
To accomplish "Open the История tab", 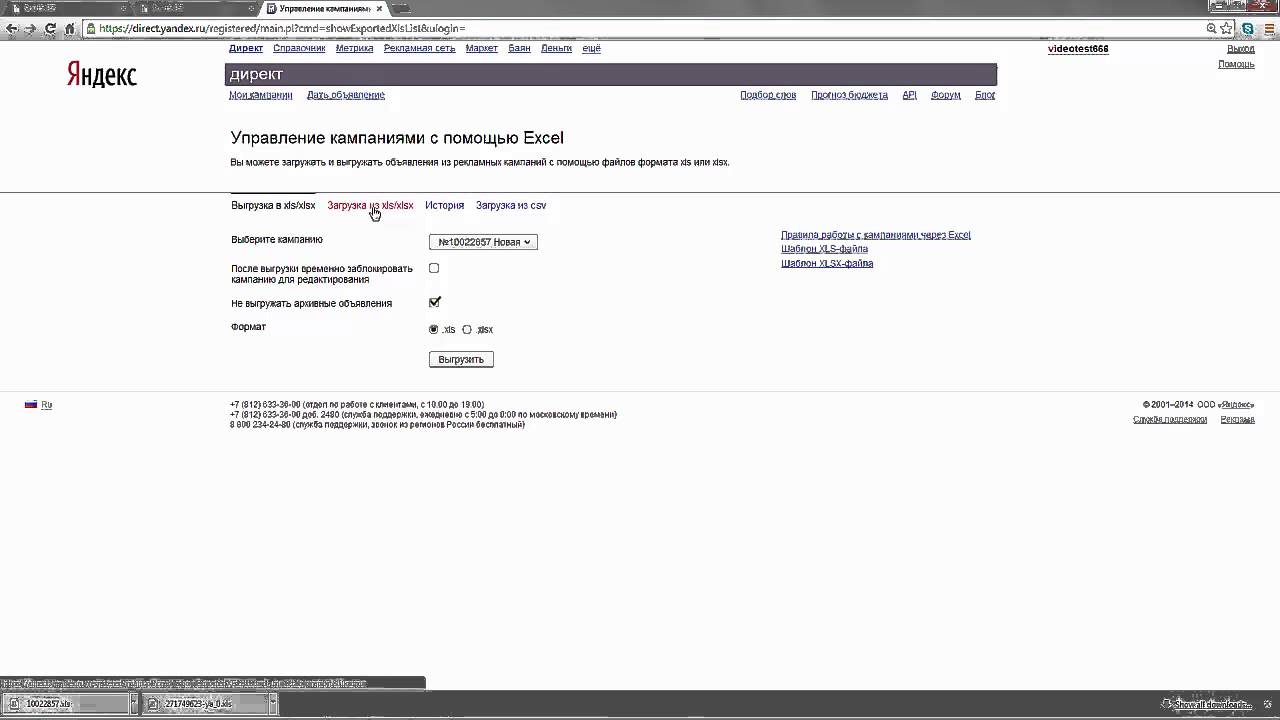I will pyautogui.click(x=444, y=205).
